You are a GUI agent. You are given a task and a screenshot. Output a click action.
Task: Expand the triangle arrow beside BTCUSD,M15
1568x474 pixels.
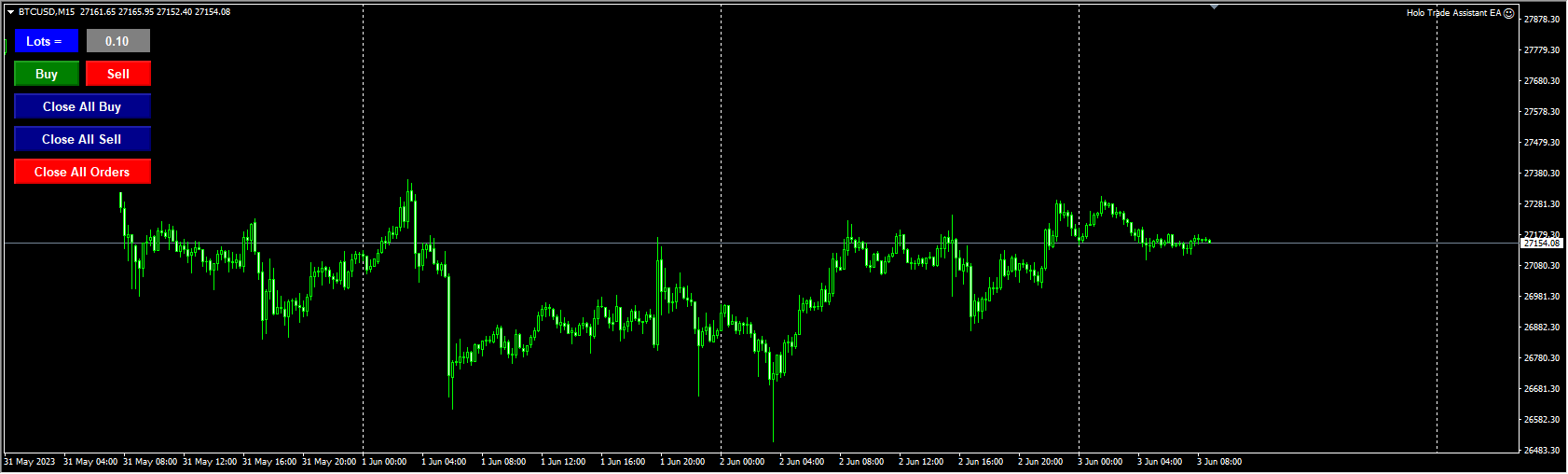(x=10, y=12)
